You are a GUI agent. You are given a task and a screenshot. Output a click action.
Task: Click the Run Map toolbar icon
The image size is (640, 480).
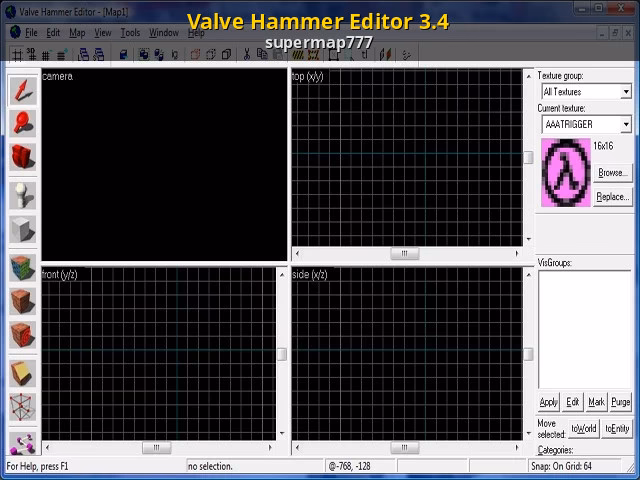[x=406, y=54]
